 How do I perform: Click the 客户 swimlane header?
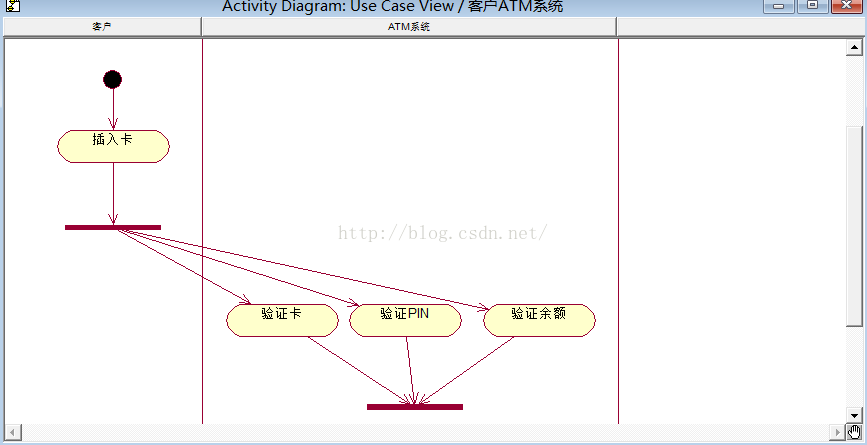pyautogui.click(x=102, y=27)
